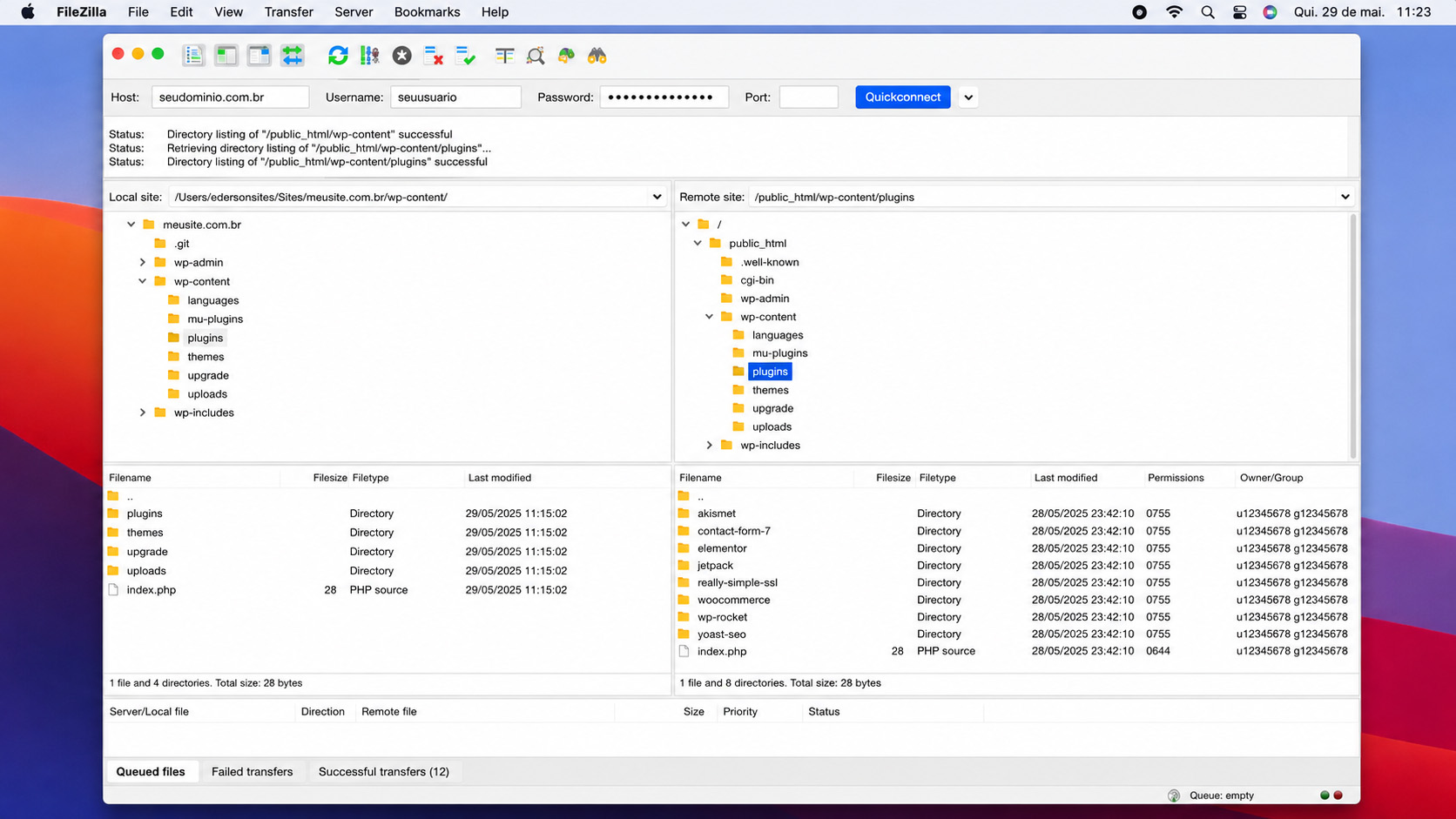The width and height of the screenshot is (1456, 819).
Task: Open the Apple menu
Action: click(28, 12)
